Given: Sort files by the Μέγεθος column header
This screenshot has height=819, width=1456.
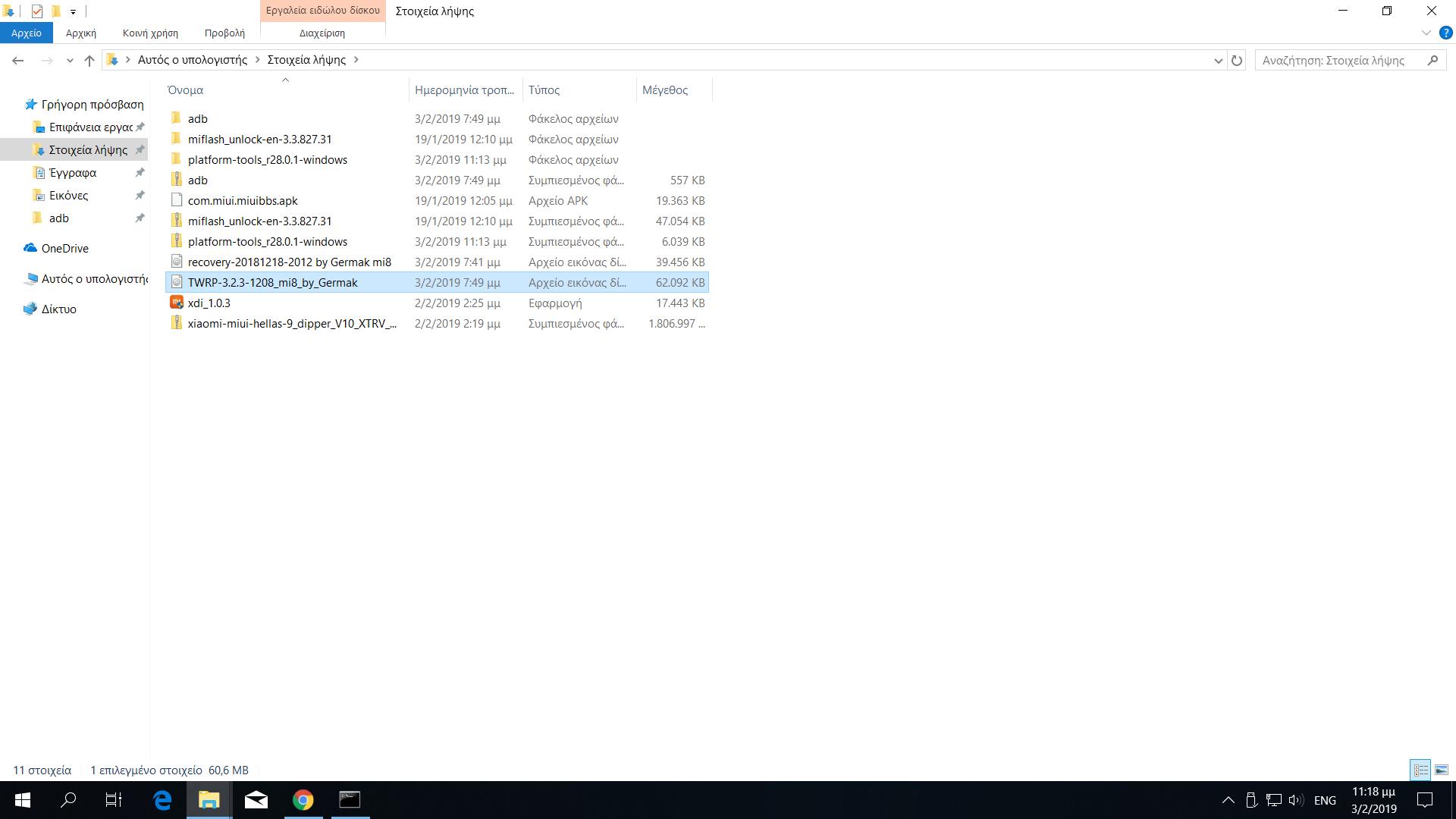Looking at the screenshot, I should click(665, 90).
